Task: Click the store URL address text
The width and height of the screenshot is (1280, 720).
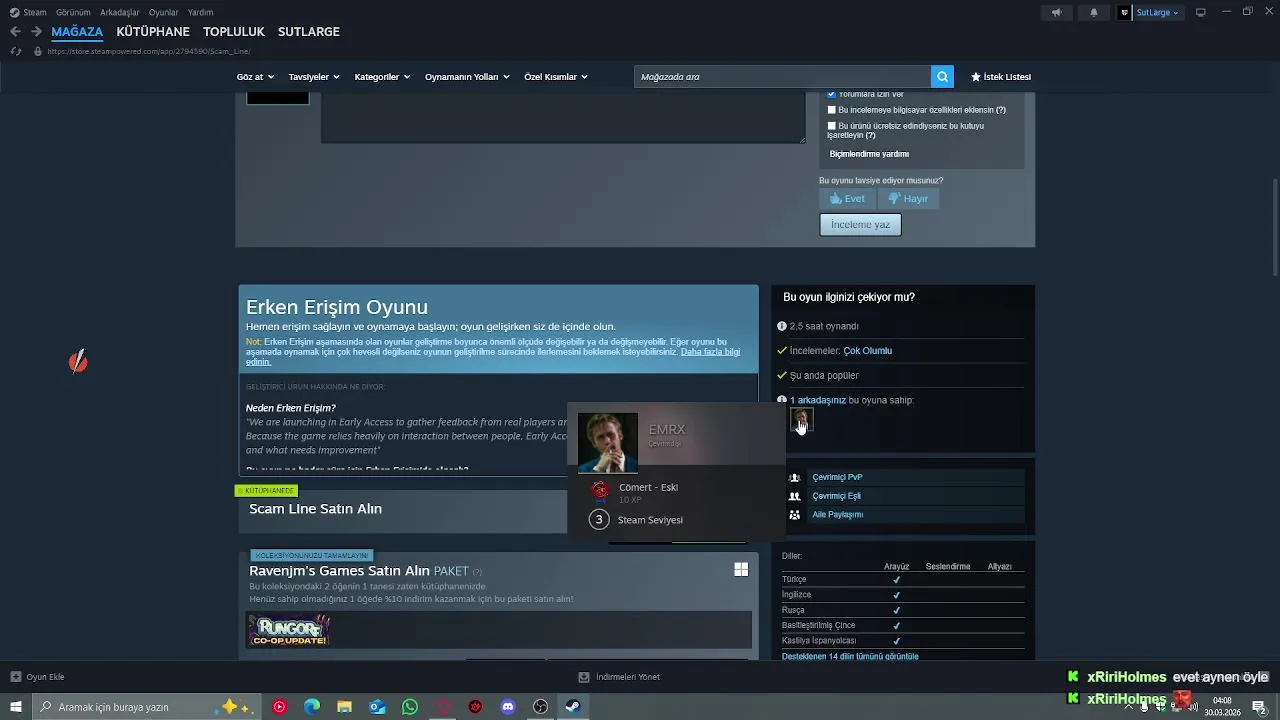Action: pos(148,51)
